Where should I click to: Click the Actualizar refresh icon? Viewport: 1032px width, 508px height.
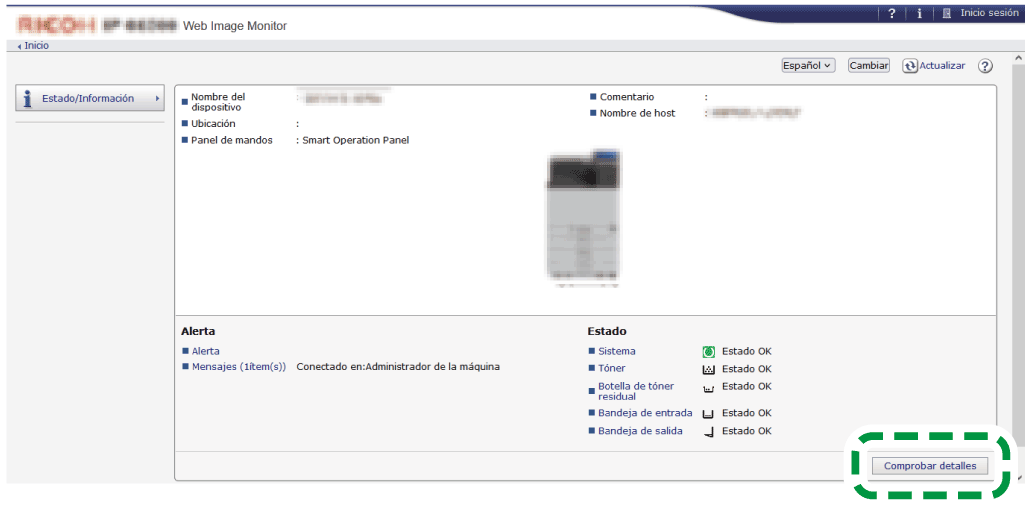point(909,66)
